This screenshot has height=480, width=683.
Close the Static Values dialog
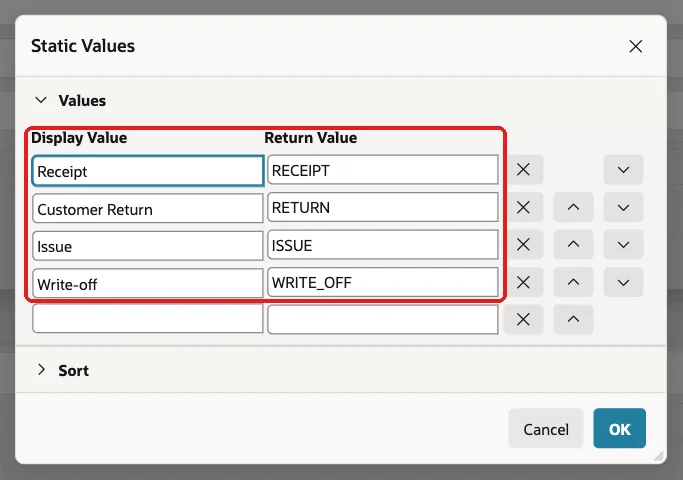click(636, 46)
